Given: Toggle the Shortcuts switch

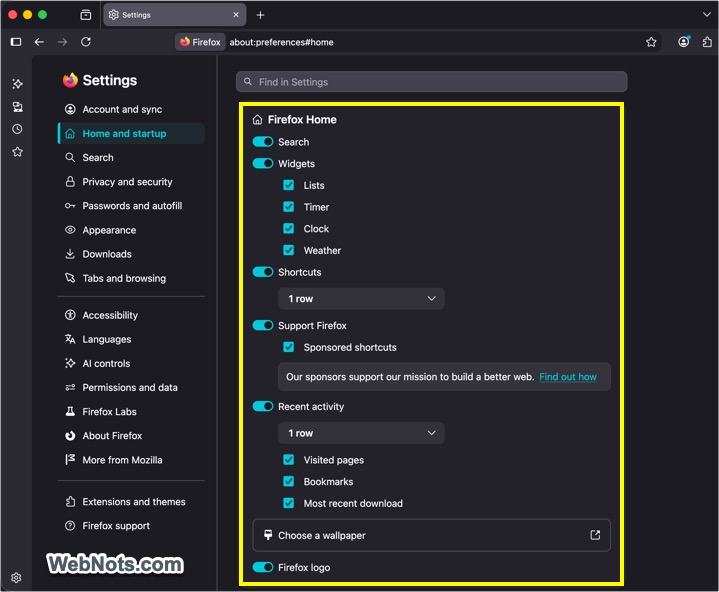Looking at the screenshot, I should point(263,272).
